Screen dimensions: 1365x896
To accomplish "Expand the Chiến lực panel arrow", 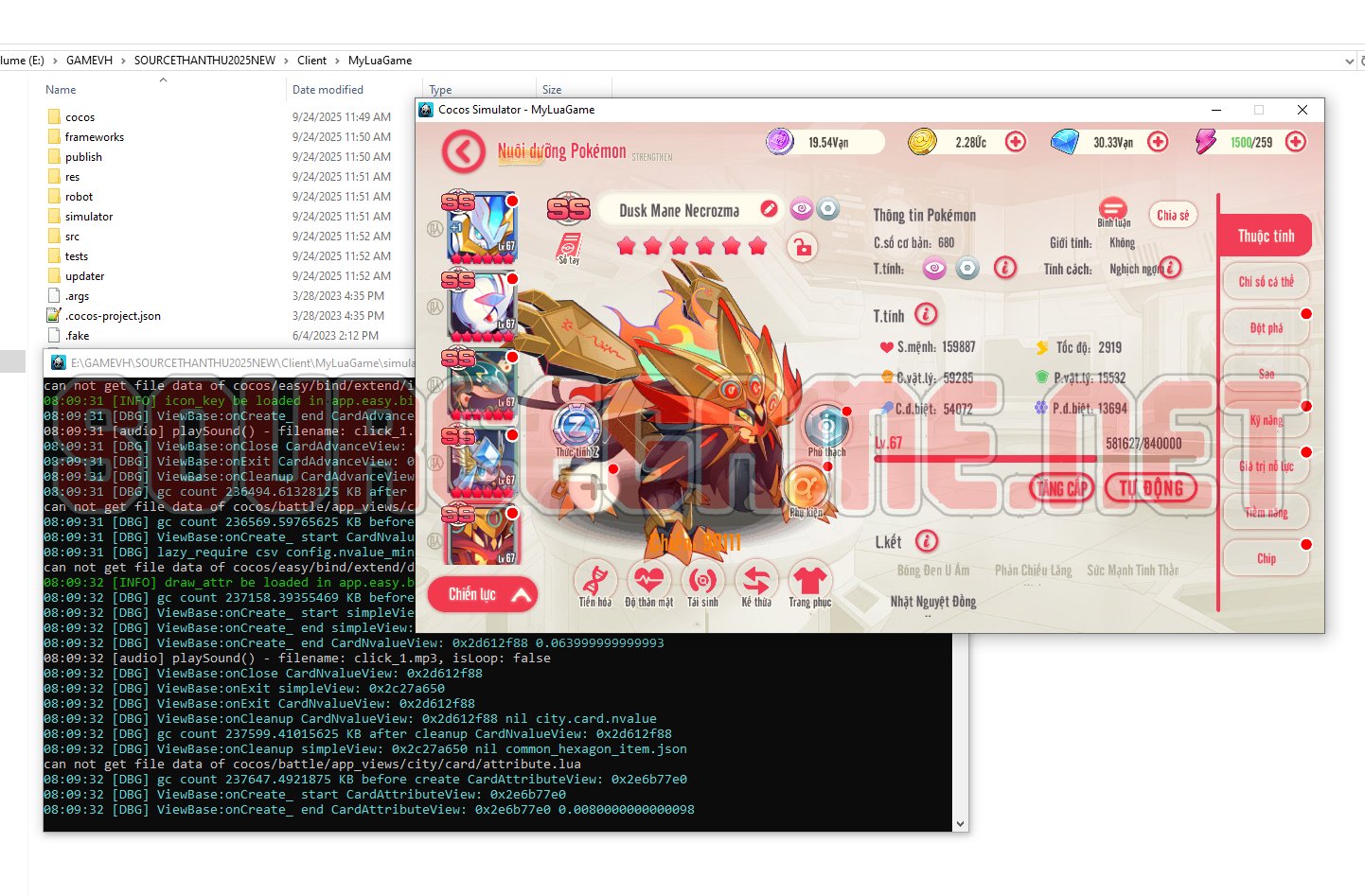I will click(x=521, y=594).
